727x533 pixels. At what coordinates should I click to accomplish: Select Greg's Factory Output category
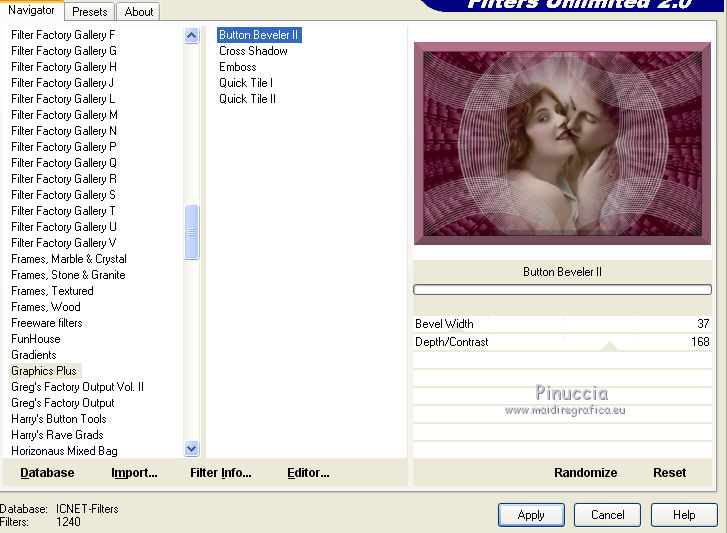tap(63, 403)
